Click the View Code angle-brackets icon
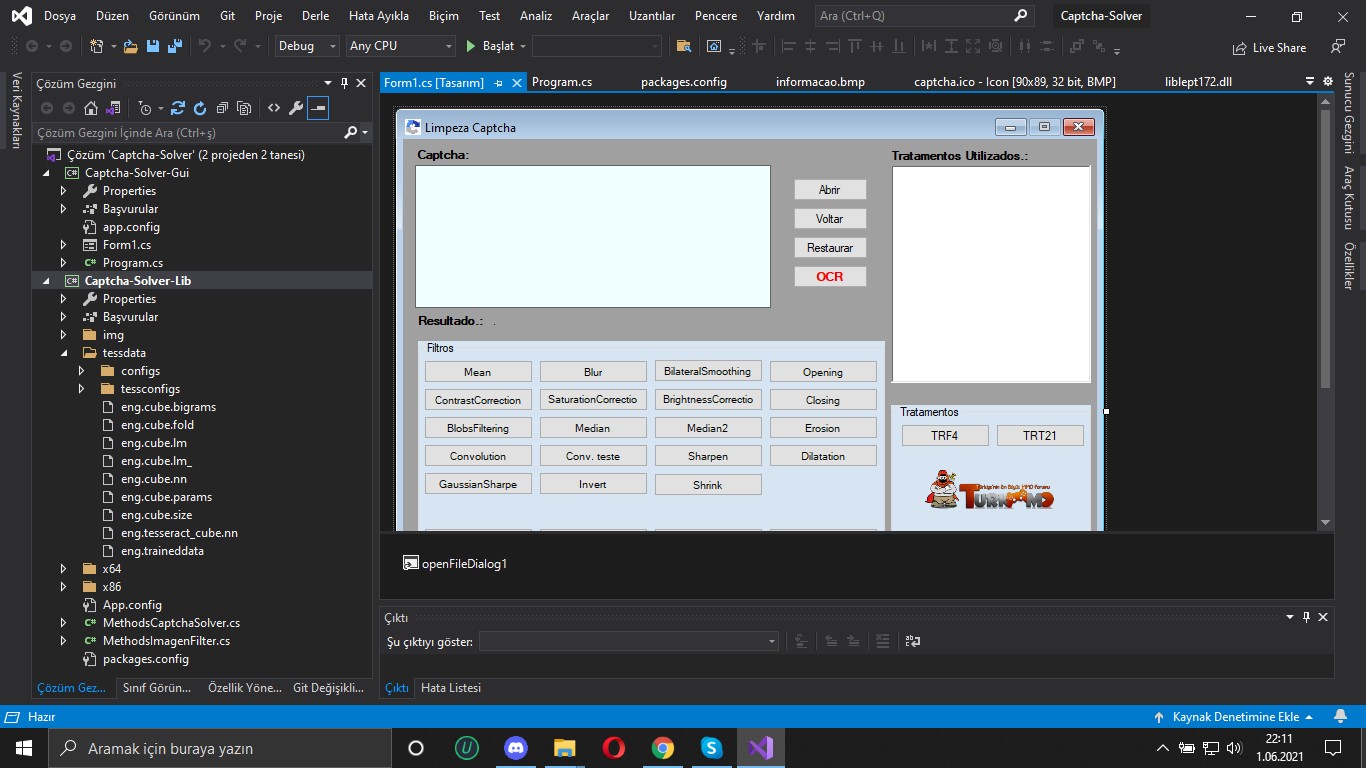Screen dimensions: 1366x768 pos(273,108)
